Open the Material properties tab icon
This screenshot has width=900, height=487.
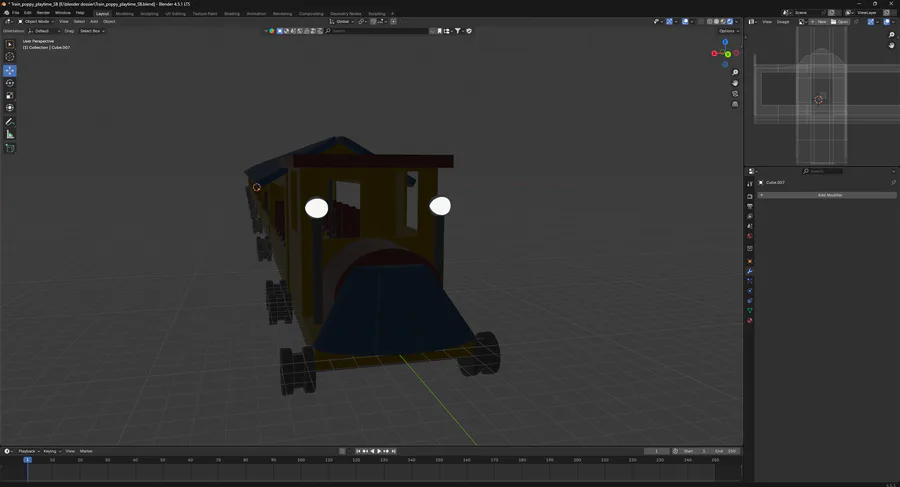coord(750,320)
